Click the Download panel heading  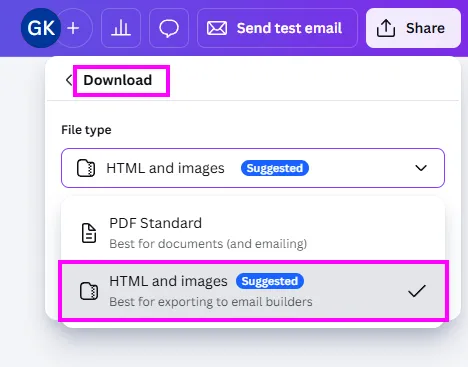(118, 80)
